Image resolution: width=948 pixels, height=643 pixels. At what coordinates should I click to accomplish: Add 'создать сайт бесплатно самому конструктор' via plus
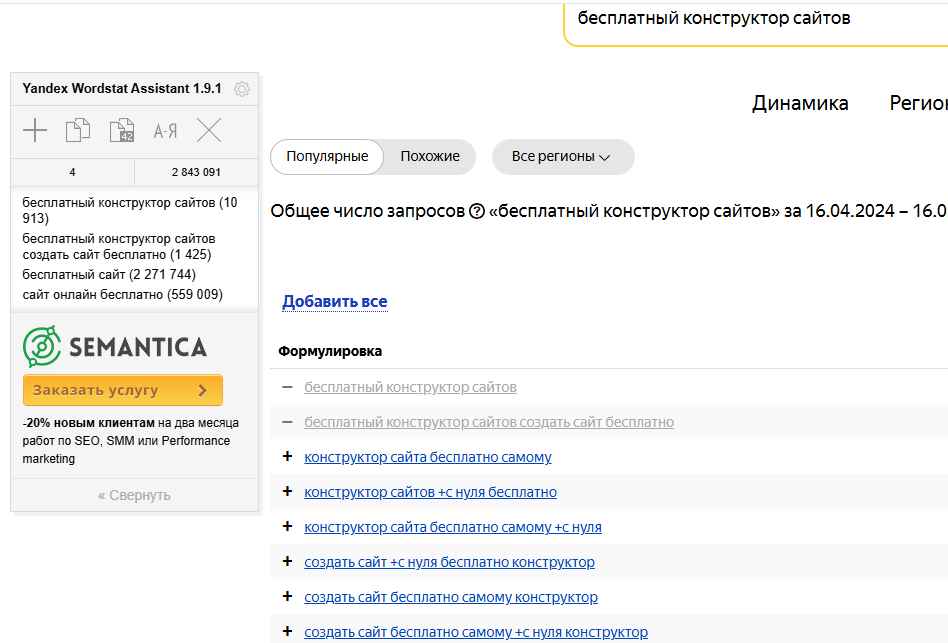pos(287,596)
